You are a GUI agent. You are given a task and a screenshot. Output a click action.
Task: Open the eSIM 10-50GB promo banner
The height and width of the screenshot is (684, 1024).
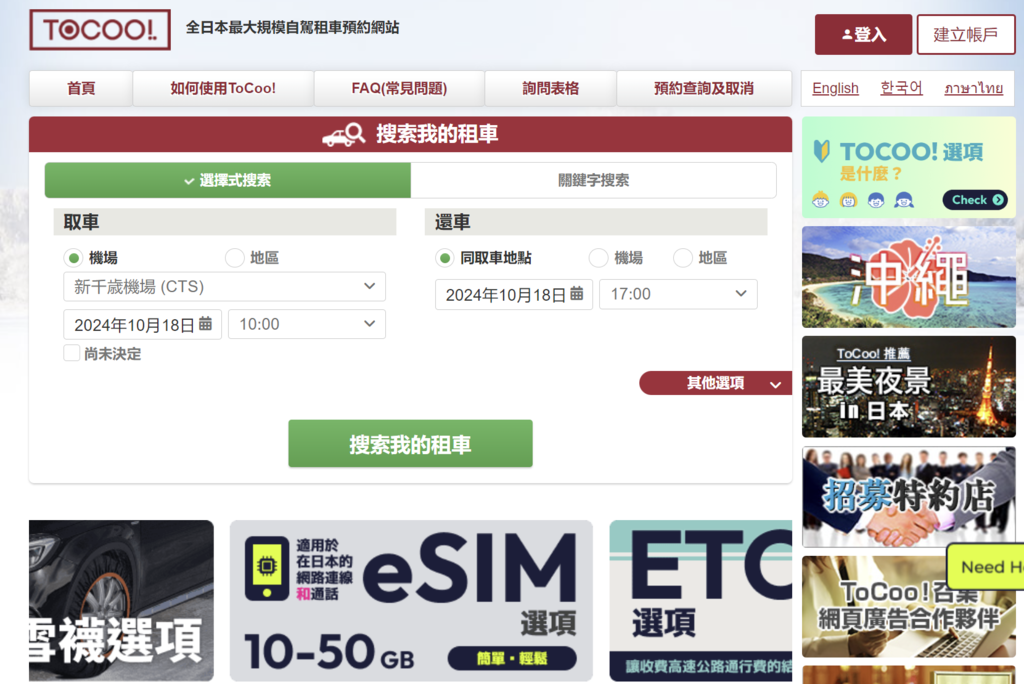(x=411, y=601)
